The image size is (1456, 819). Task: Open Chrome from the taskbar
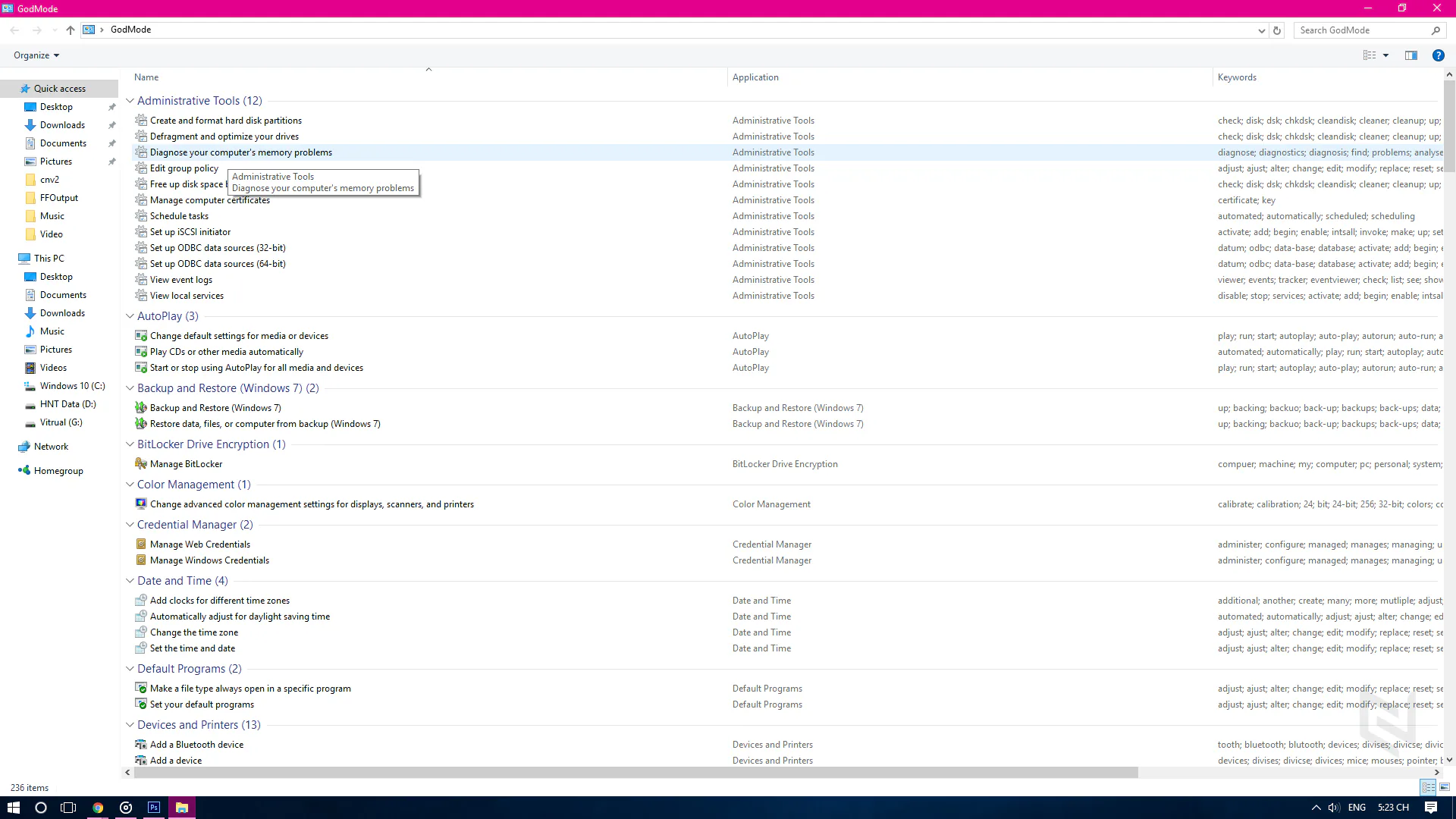[98, 808]
